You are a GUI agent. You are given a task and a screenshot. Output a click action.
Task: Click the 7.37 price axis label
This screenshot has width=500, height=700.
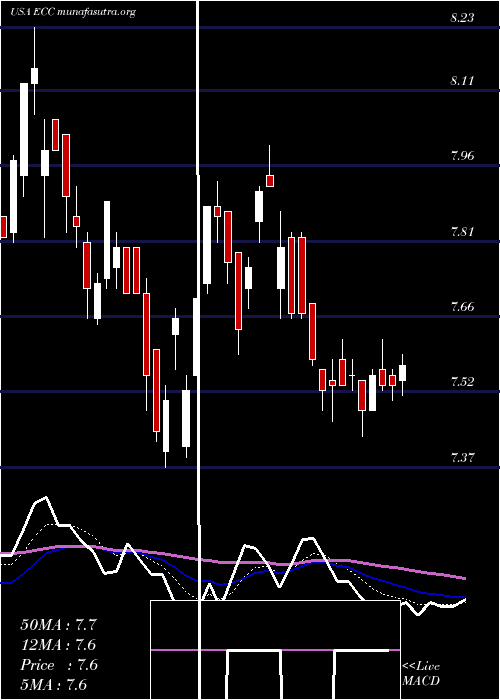pos(462,458)
